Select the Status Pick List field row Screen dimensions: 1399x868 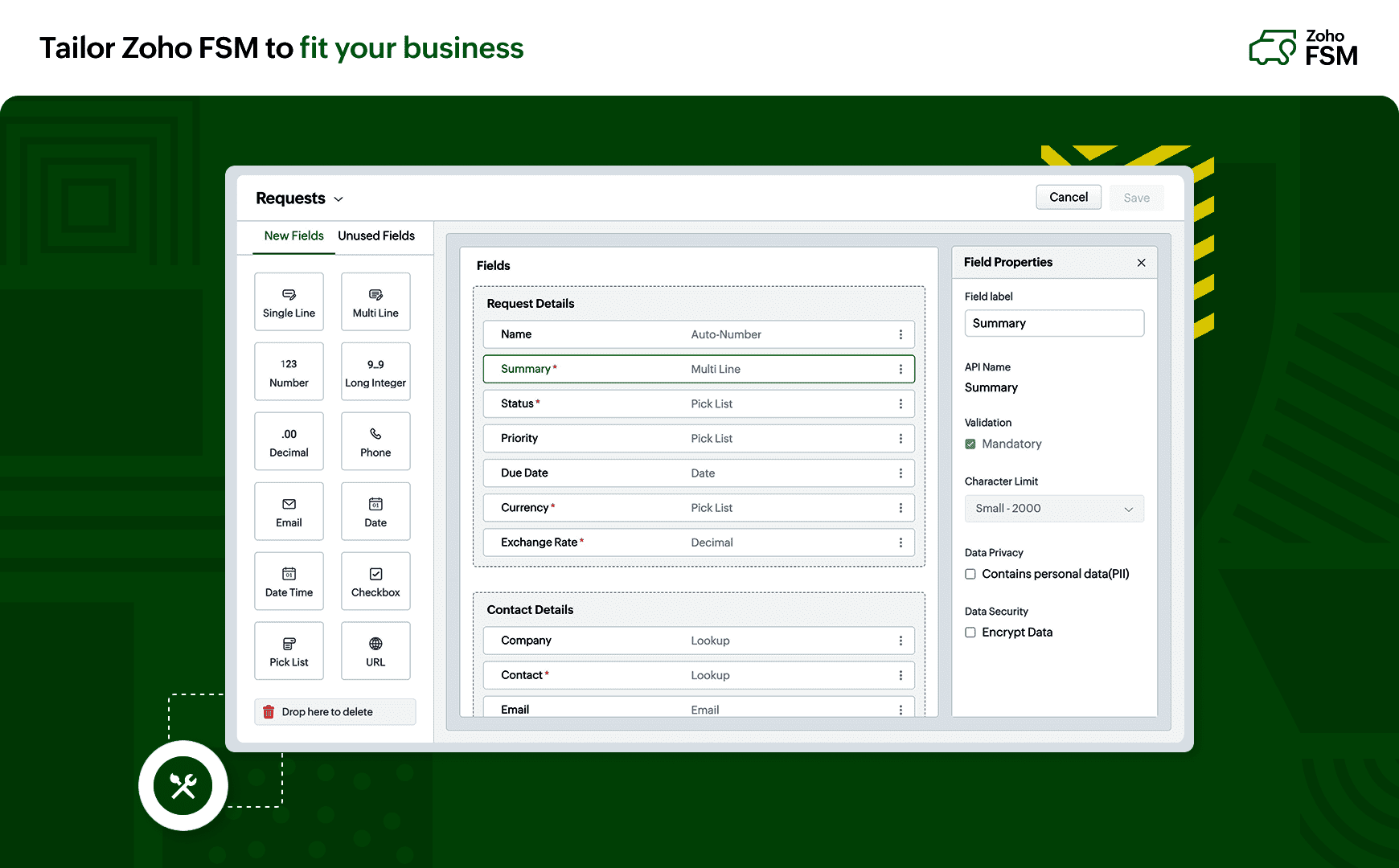click(699, 403)
